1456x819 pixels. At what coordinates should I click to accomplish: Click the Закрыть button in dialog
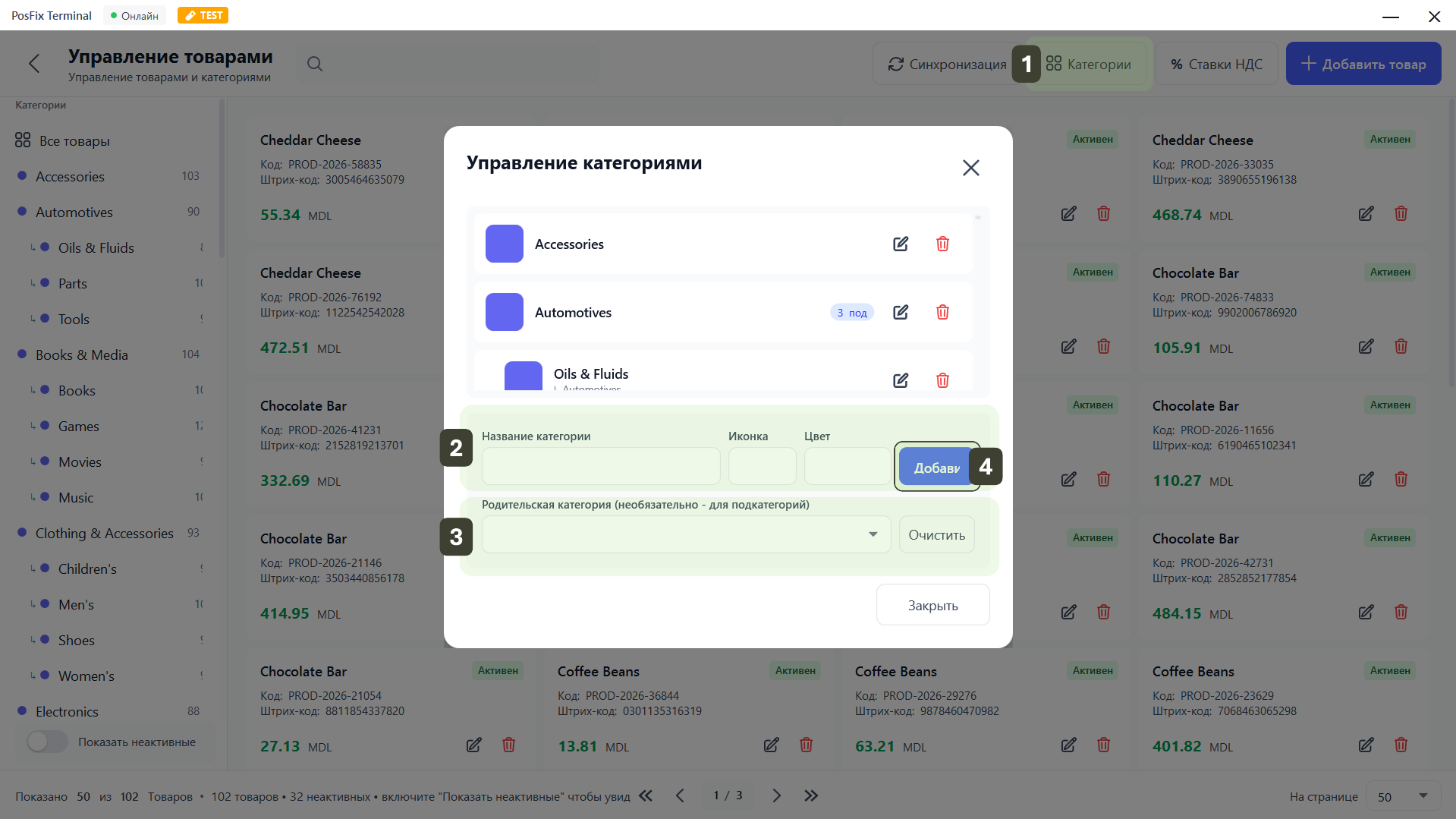click(932, 605)
